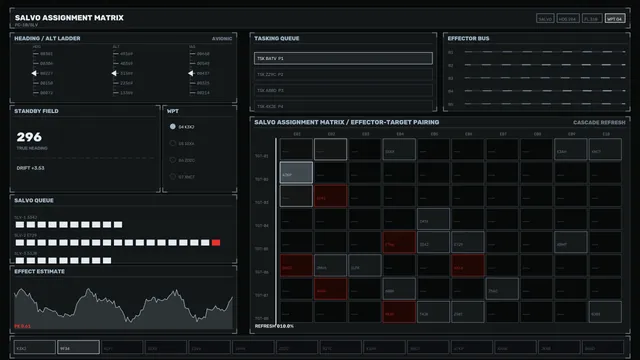The image size is (640, 360).
Task: Click the HDG ladder pointer arrow
Action: [34, 73]
